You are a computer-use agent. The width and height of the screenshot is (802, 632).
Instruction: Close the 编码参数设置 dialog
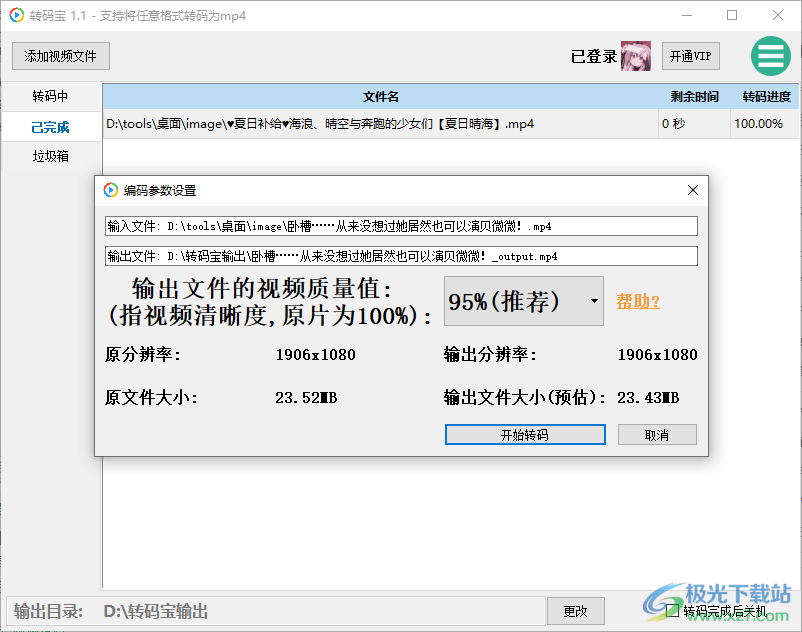693,190
